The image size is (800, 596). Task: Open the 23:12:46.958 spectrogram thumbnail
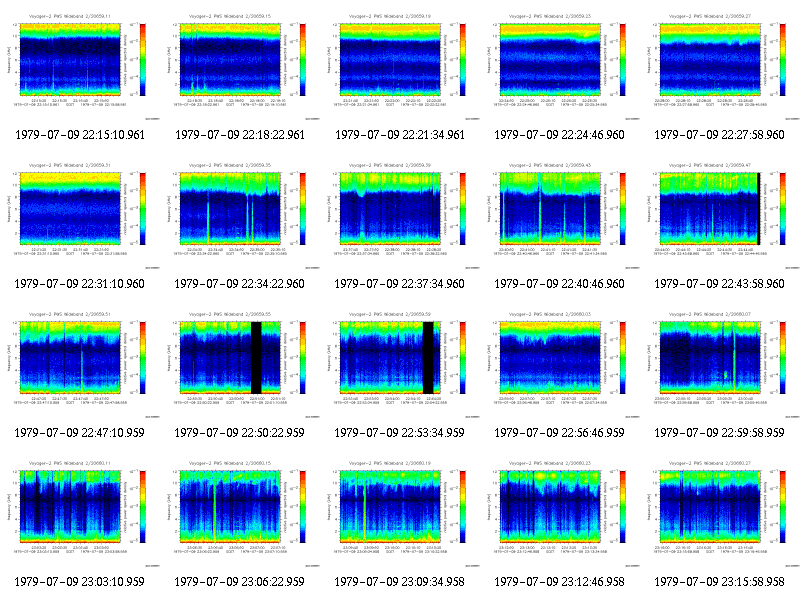pyautogui.click(x=560, y=513)
